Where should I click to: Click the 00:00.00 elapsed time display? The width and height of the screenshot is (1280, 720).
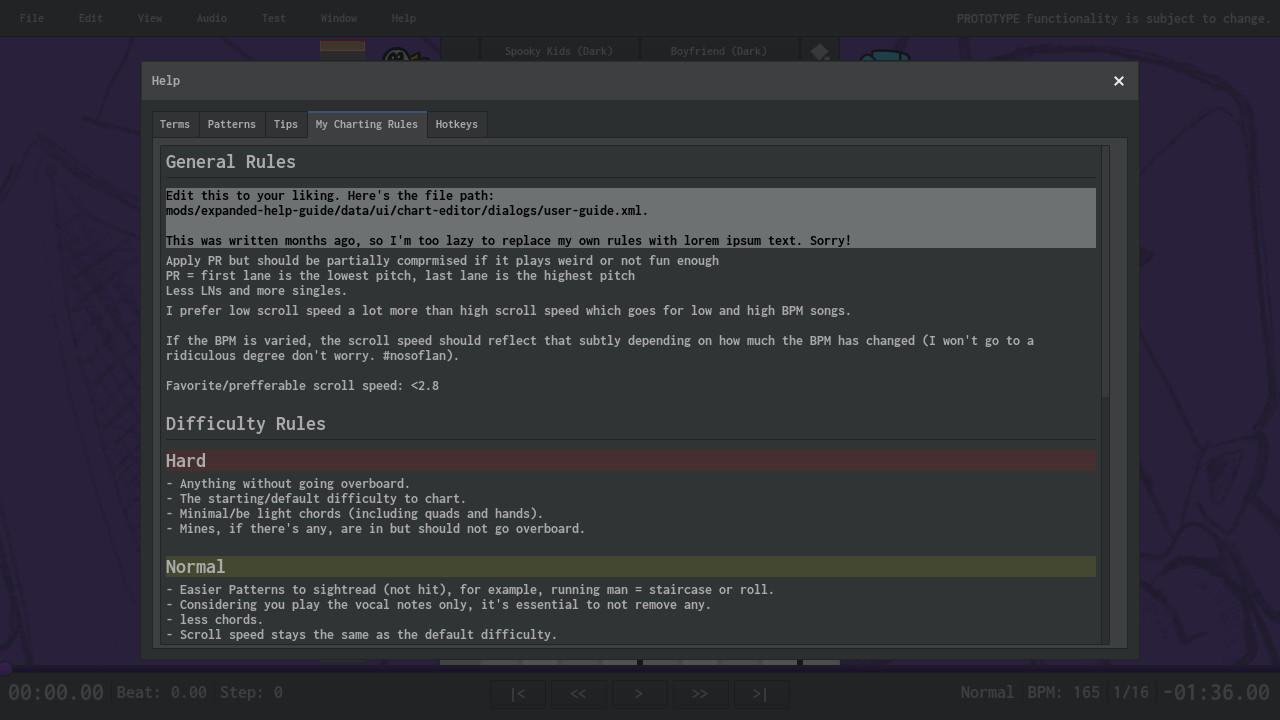tap(56, 692)
